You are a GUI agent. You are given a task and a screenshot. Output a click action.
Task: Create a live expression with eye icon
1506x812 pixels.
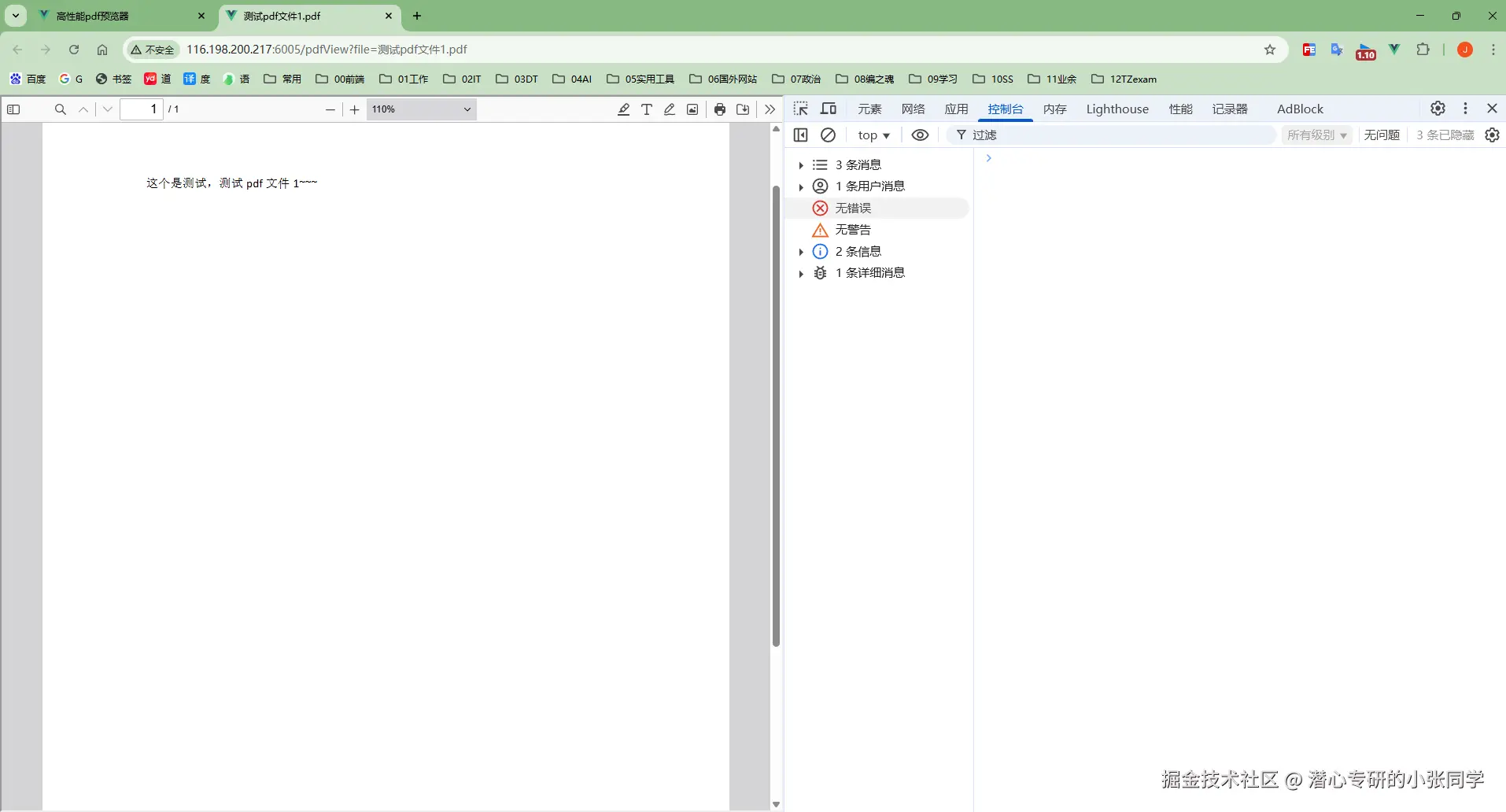coord(920,135)
